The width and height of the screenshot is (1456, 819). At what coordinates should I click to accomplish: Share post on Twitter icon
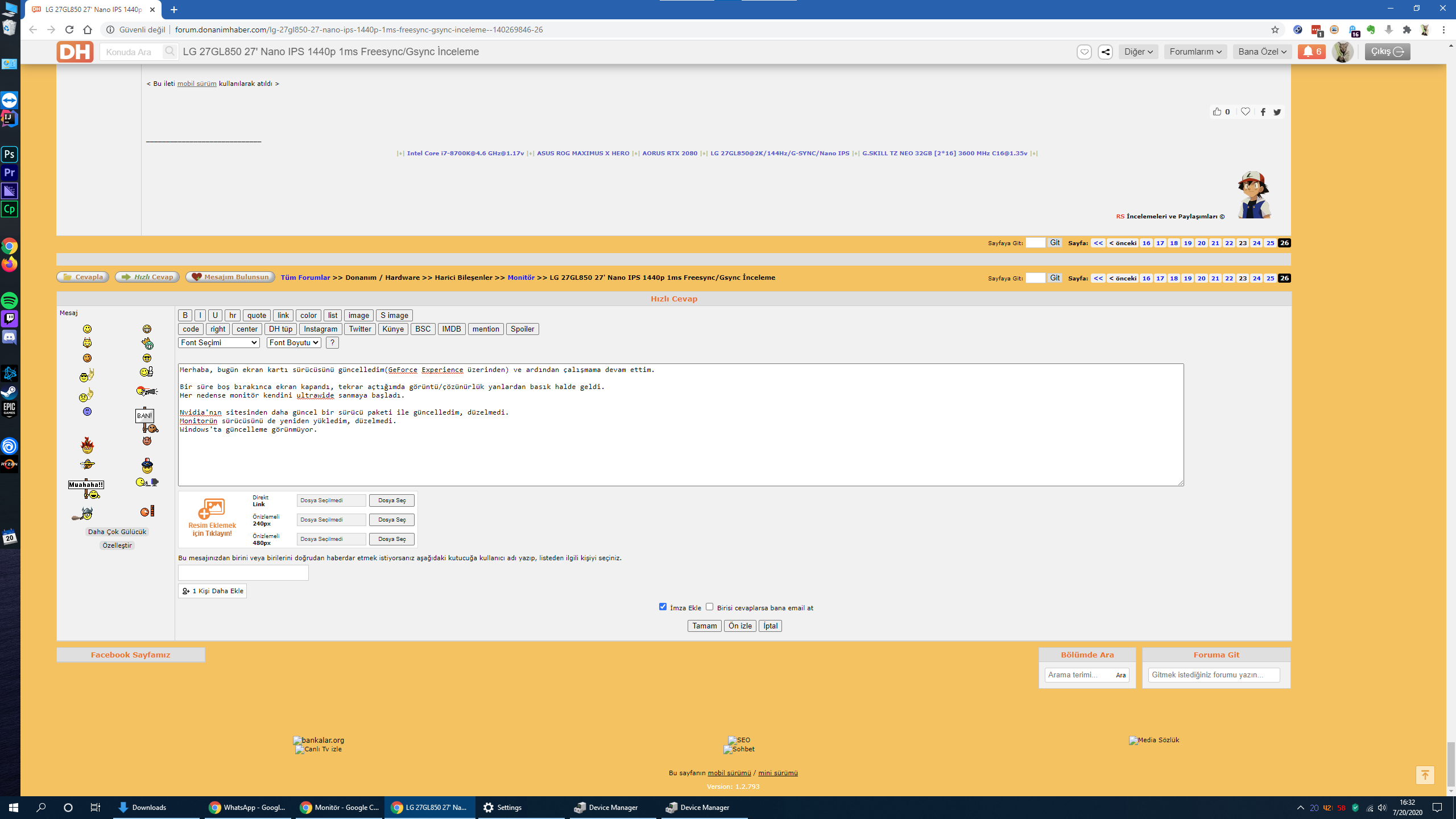(1277, 112)
